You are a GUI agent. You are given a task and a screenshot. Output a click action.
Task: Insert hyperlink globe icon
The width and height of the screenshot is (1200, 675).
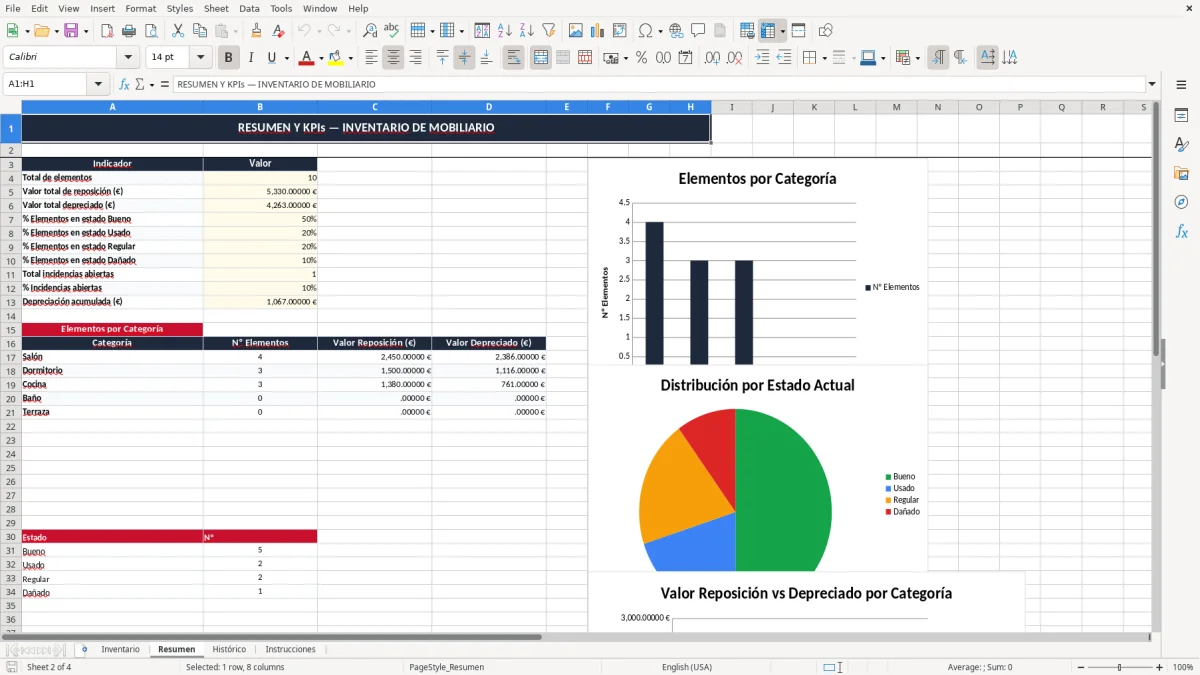[676, 31]
